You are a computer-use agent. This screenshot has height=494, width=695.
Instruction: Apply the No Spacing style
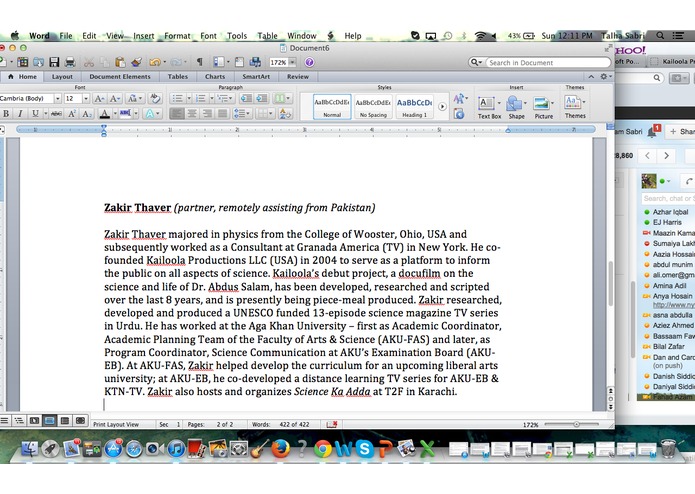(373, 106)
